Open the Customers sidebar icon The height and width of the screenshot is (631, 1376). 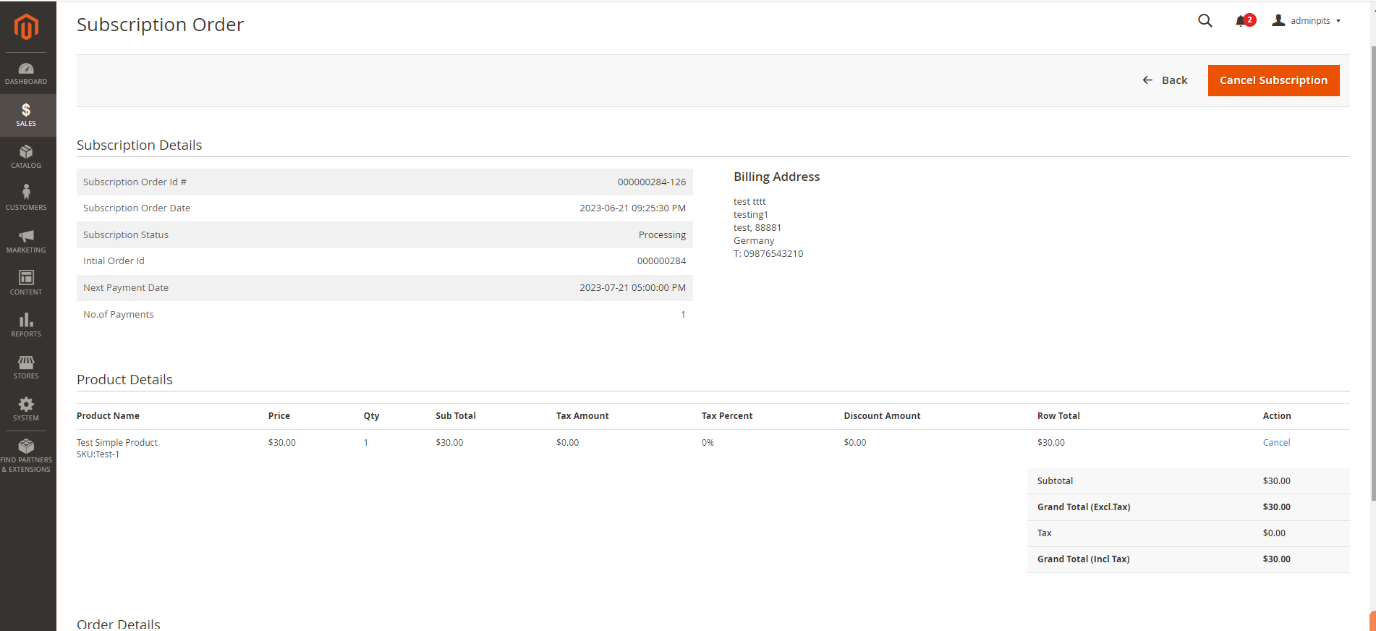click(26, 198)
